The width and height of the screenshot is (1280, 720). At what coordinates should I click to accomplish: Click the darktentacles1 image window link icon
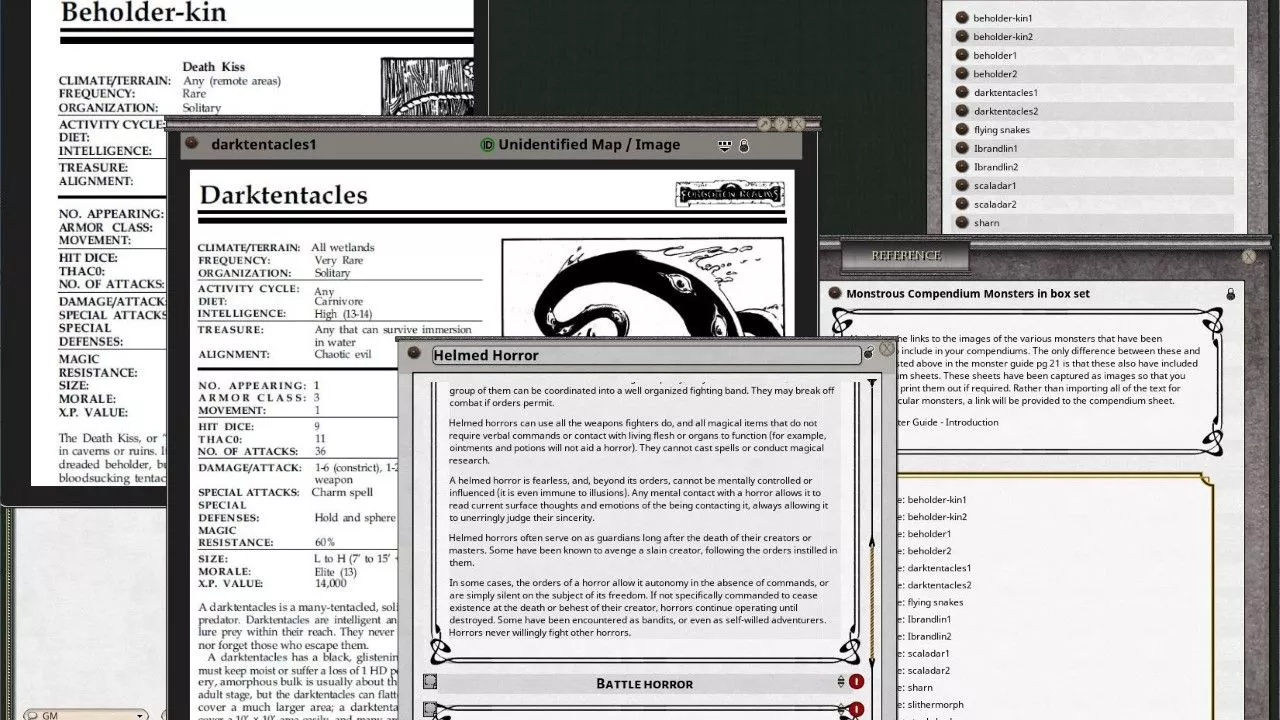tap(193, 144)
